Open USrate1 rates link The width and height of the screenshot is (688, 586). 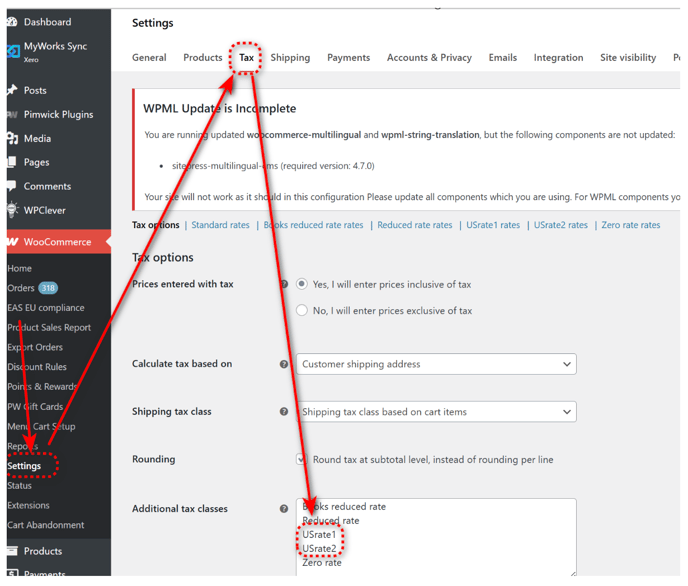pos(493,225)
